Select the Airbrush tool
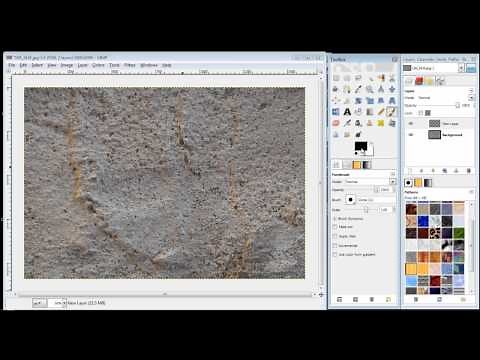This screenshot has height=360, width=480. coord(347,123)
